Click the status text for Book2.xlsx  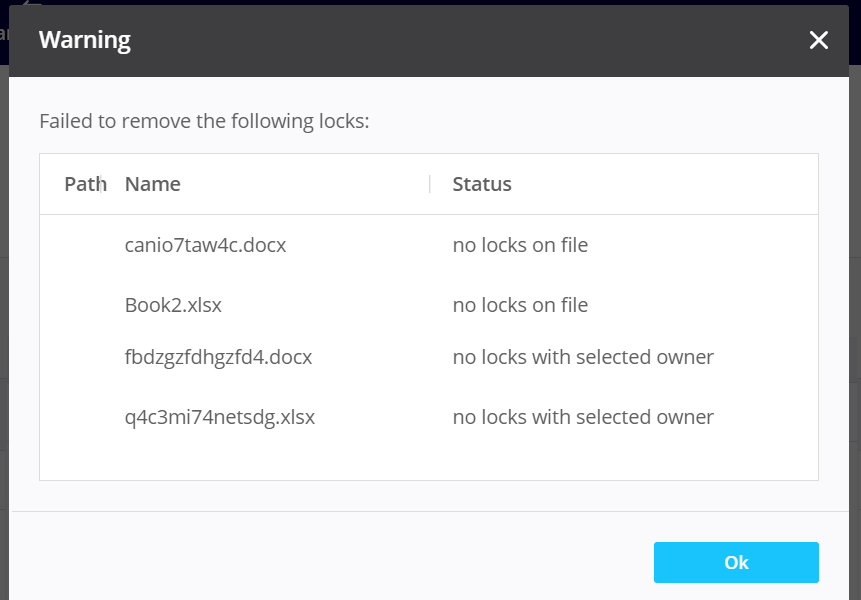(519, 305)
